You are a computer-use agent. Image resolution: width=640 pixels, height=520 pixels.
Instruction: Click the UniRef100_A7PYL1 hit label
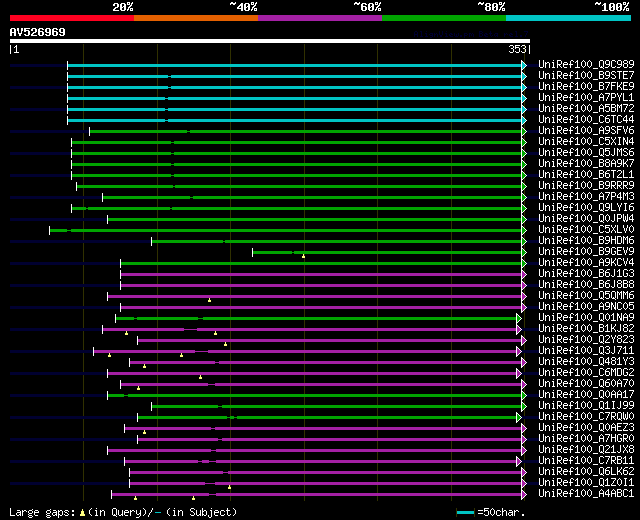(586, 98)
